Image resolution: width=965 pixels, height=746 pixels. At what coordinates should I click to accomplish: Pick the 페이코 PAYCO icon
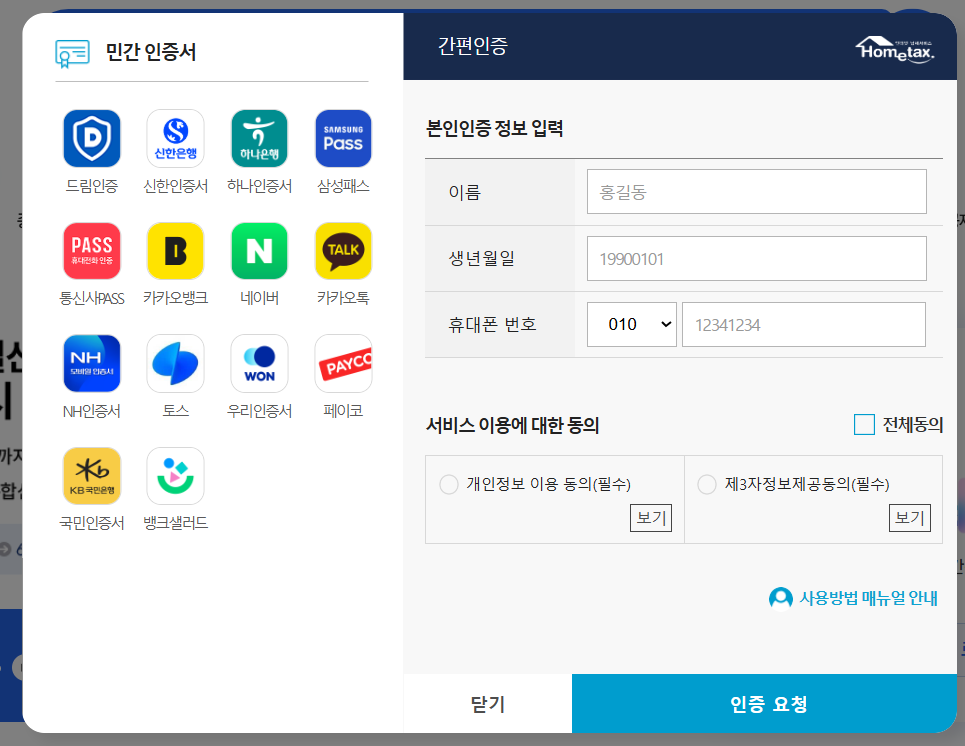(343, 363)
